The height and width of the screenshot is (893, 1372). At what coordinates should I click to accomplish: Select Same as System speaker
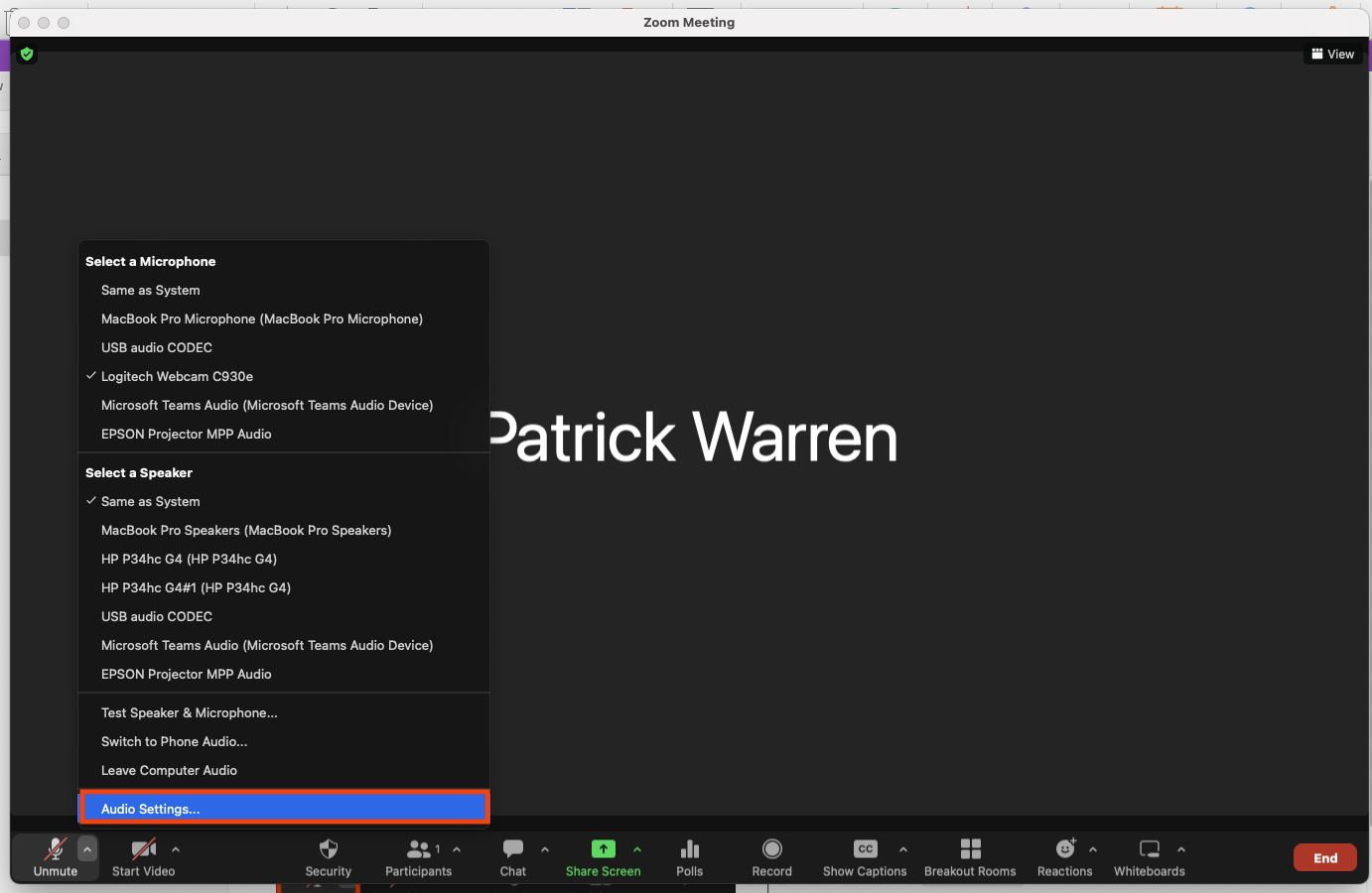point(284,501)
